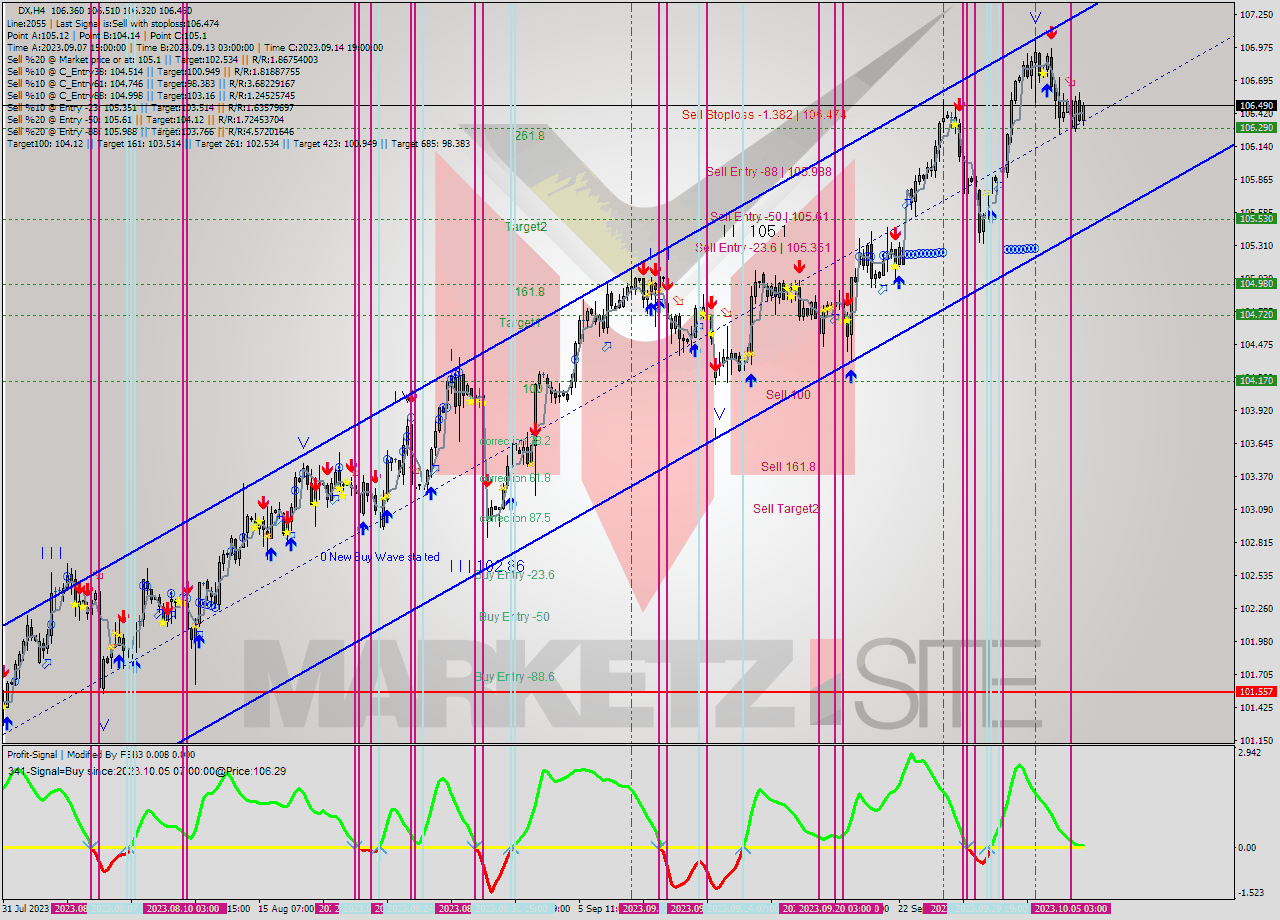Click the | | | 102.86 wave label
The width and height of the screenshot is (1280, 920).
(487, 566)
